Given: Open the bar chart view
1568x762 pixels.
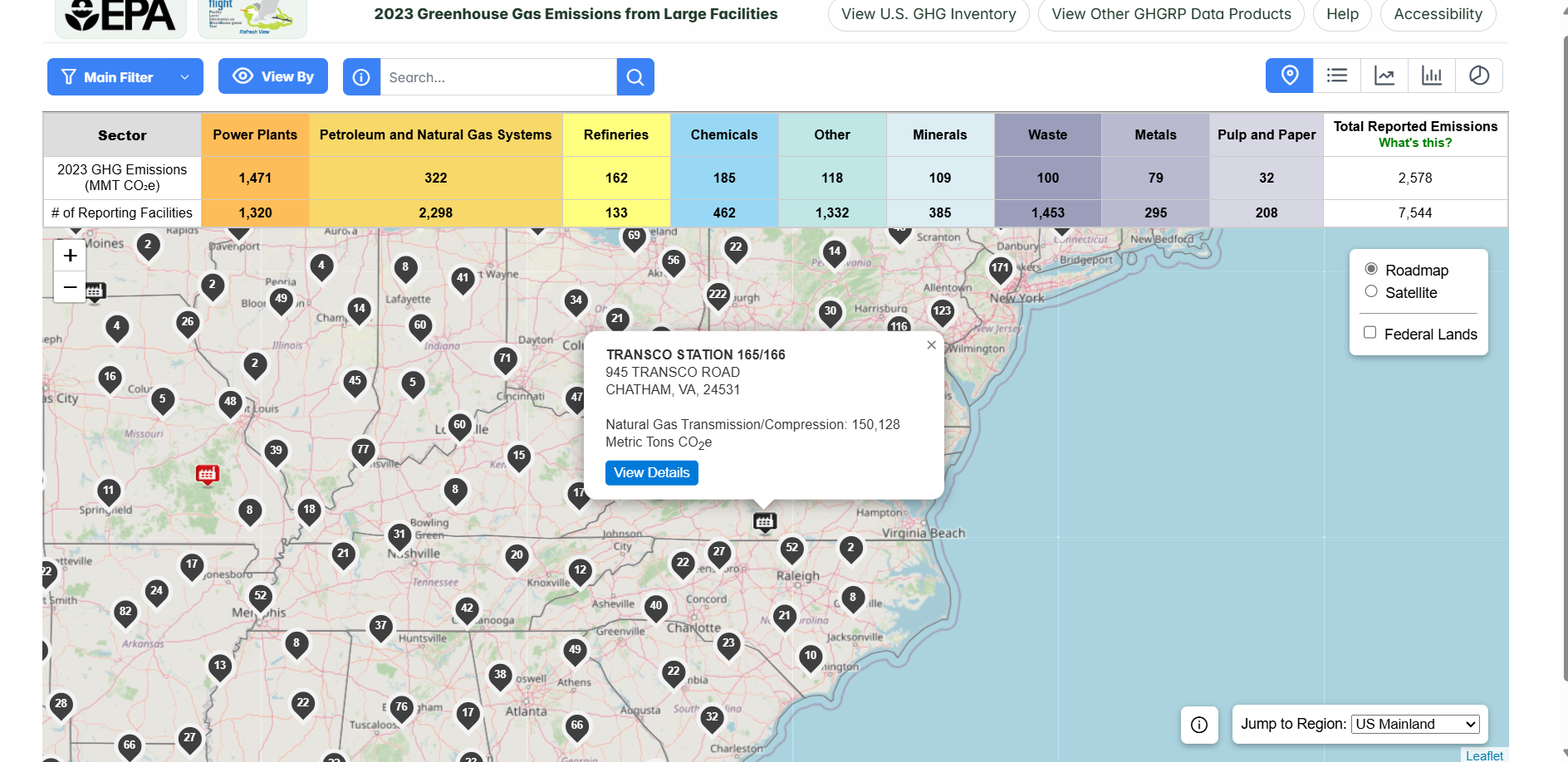Looking at the screenshot, I should [1432, 76].
